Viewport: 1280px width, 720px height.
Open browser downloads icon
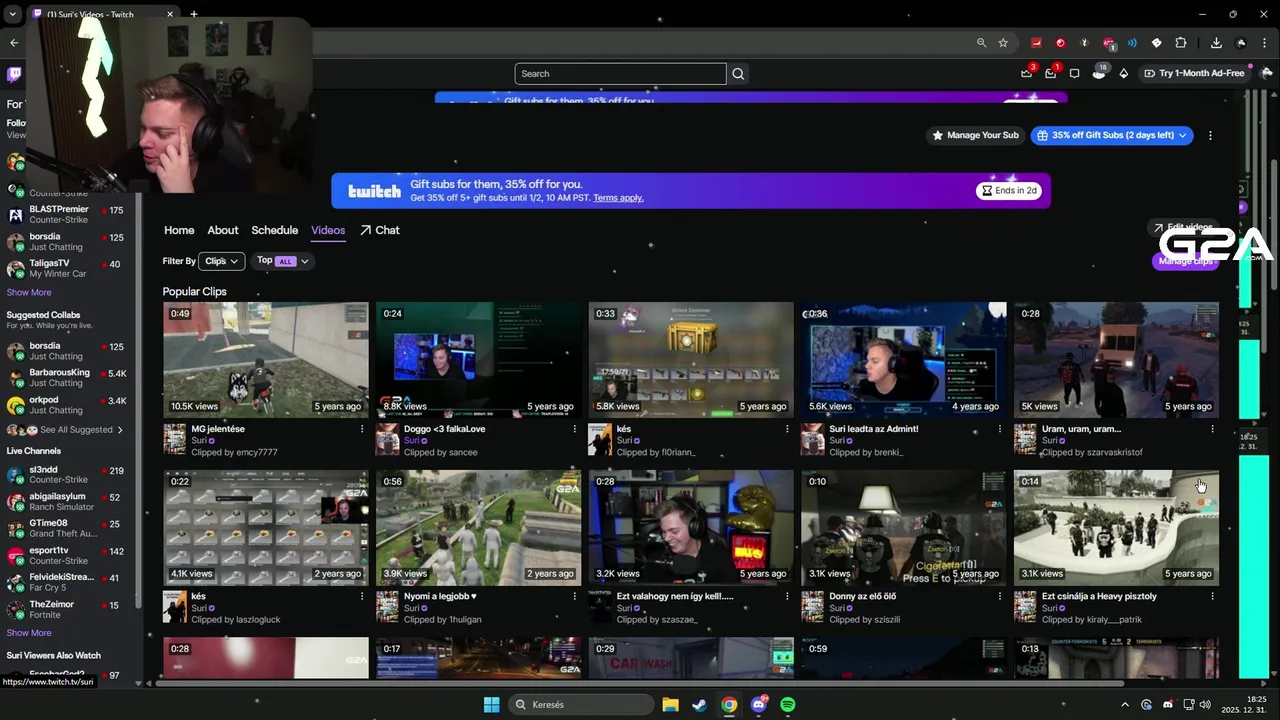point(1216,43)
